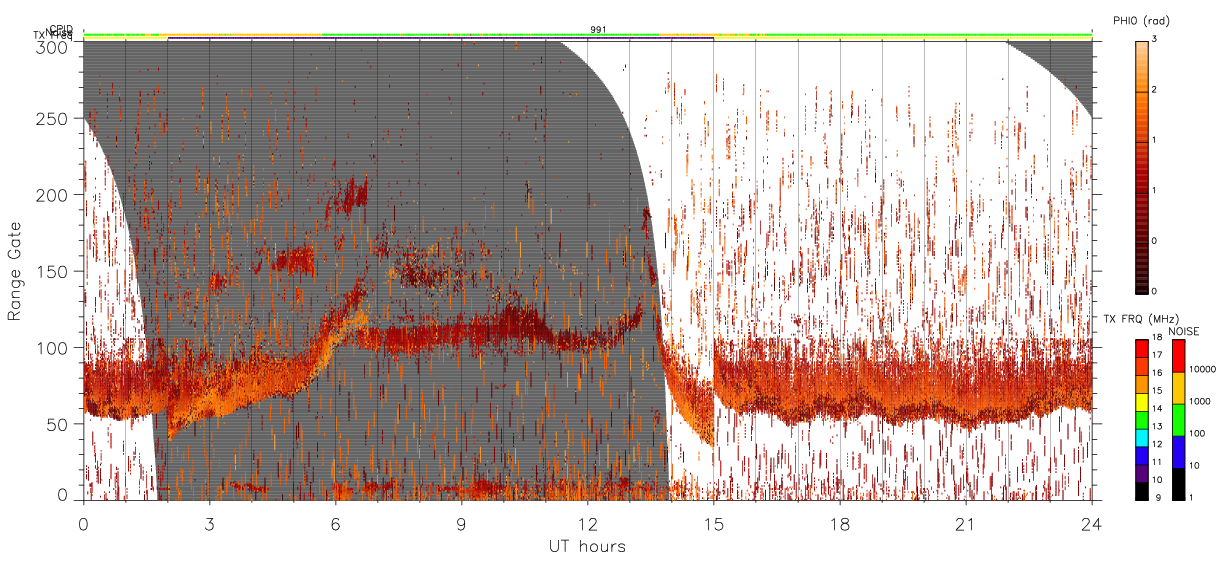The image size is (1228, 567).
Task: Click the red NOISE swatch above 10000
Action: (x=1179, y=356)
